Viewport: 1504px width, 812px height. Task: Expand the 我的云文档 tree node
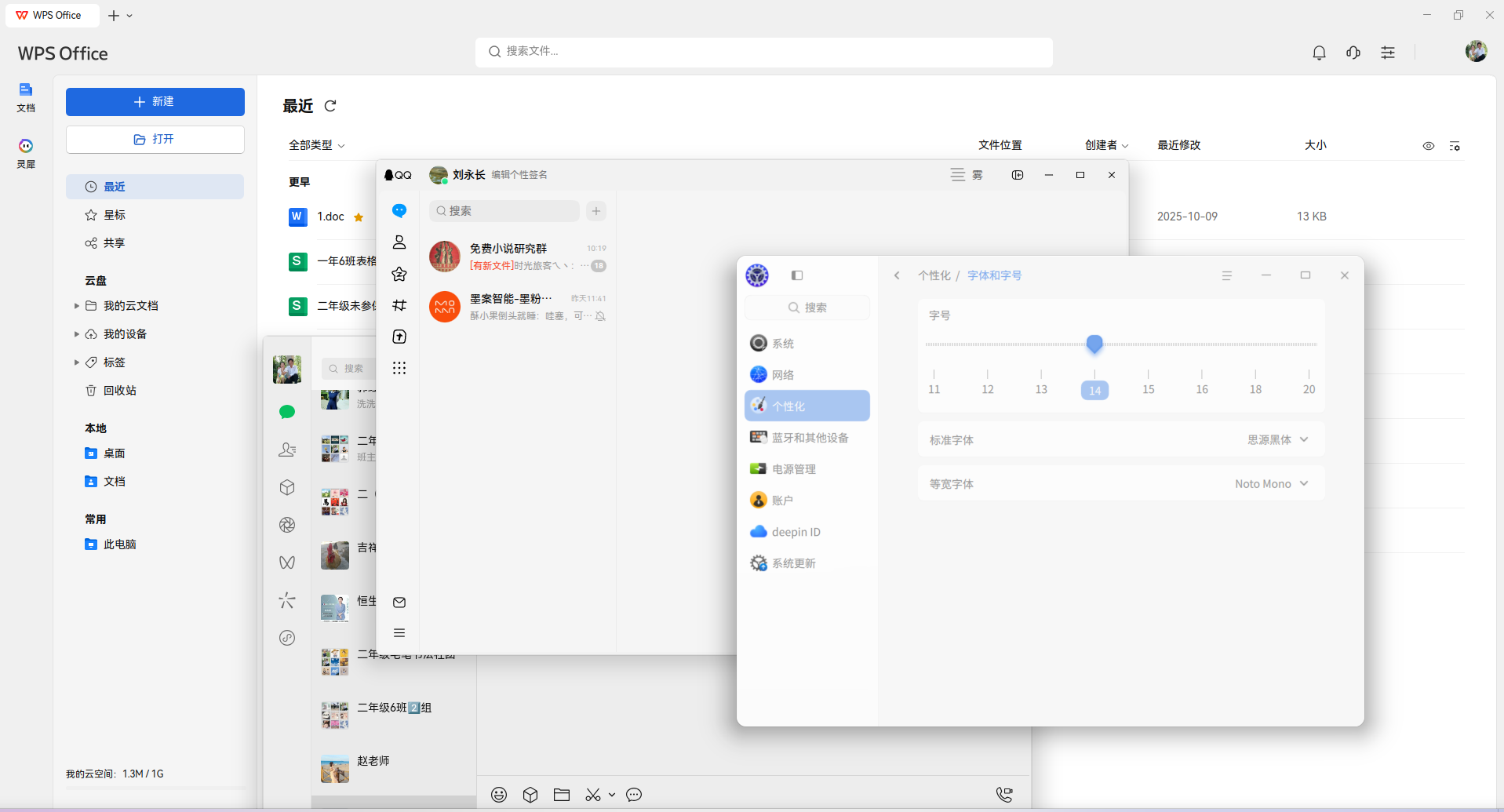pyautogui.click(x=76, y=306)
